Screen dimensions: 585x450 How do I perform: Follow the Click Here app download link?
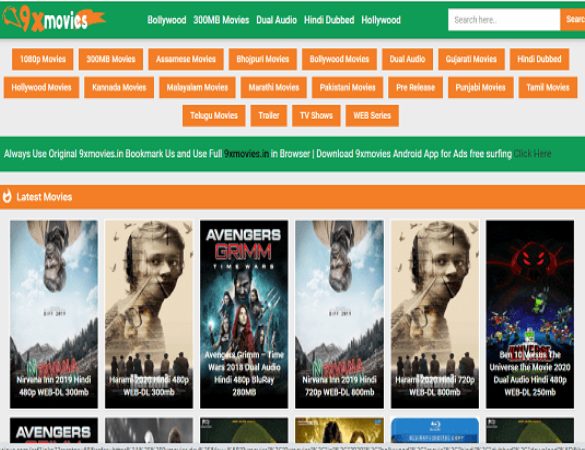pyautogui.click(x=532, y=154)
